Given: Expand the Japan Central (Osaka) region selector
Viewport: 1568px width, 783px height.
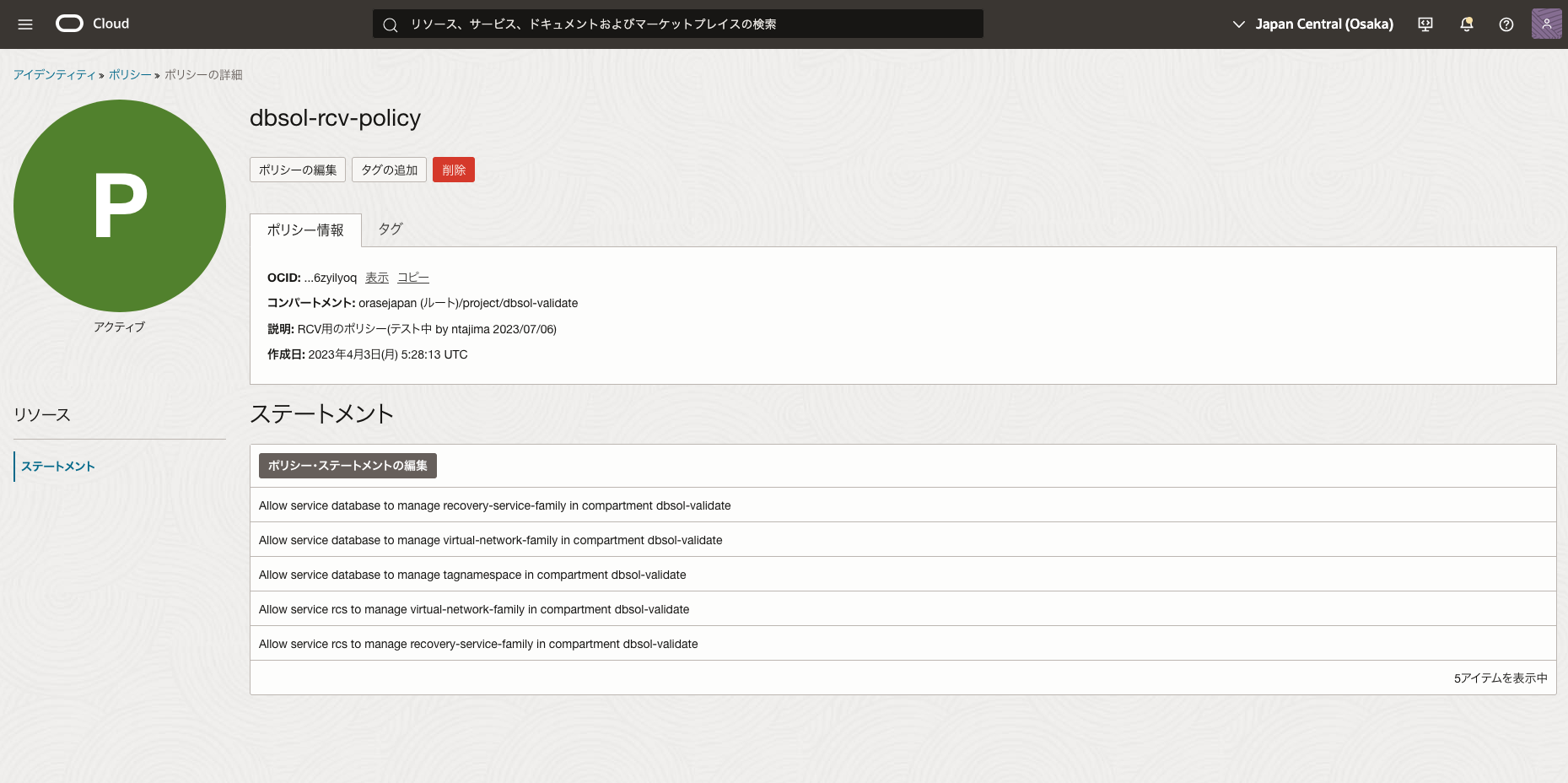Looking at the screenshot, I should pyautogui.click(x=1312, y=24).
